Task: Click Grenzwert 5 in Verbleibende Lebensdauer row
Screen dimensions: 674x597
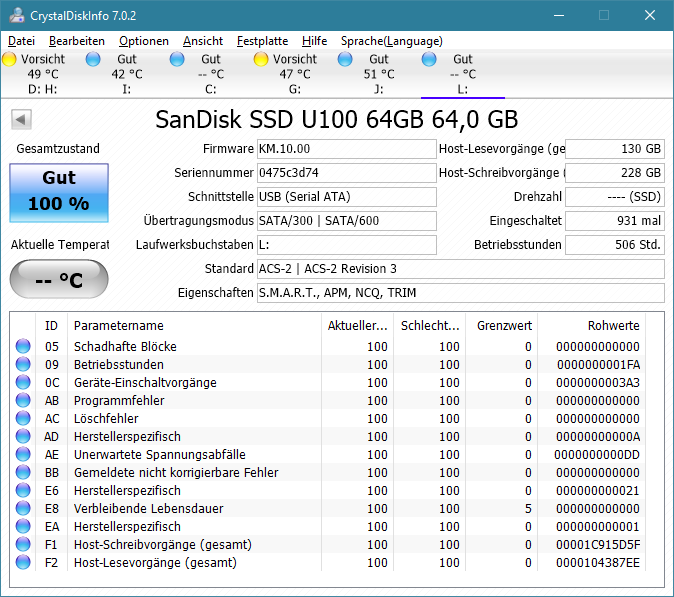Action: click(528, 509)
